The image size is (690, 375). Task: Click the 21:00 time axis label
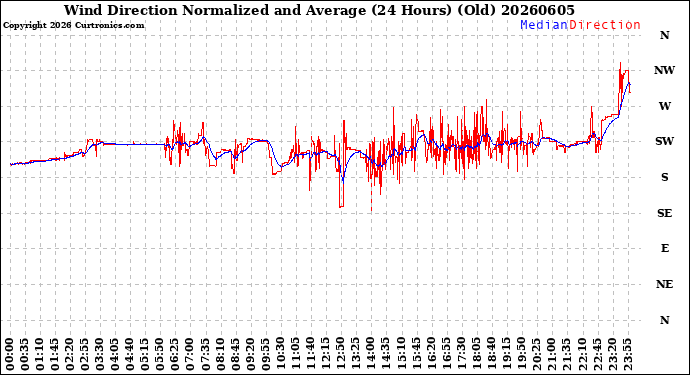[x=551, y=354]
